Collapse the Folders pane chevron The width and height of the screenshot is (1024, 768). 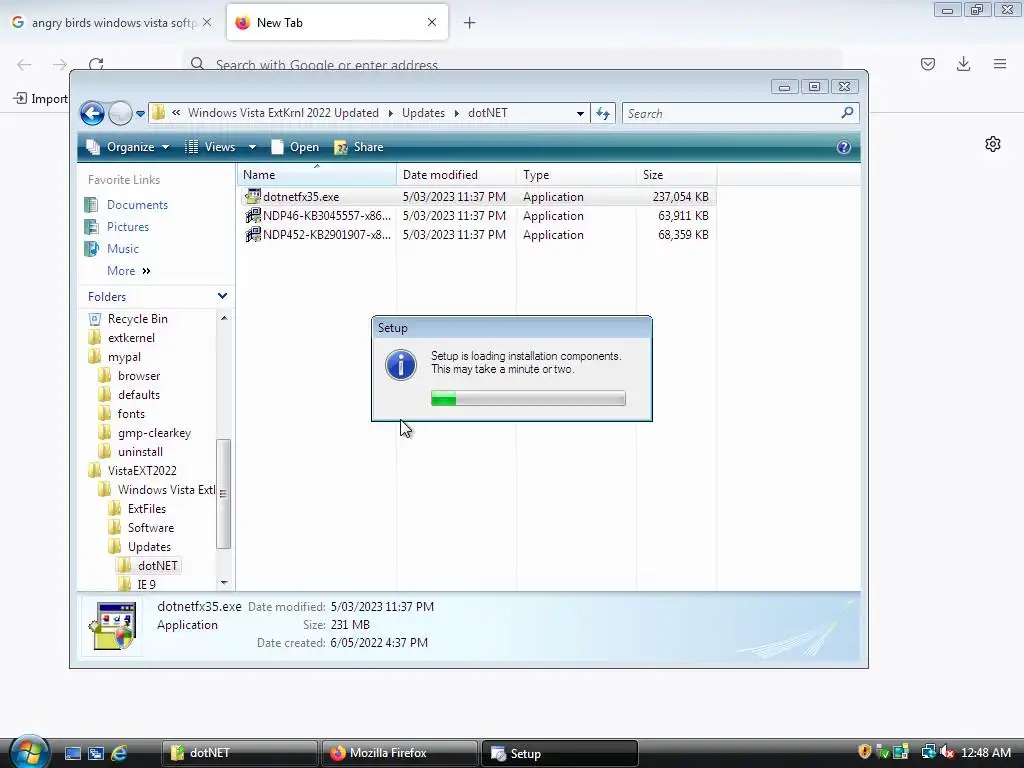pyautogui.click(x=222, y=296)
